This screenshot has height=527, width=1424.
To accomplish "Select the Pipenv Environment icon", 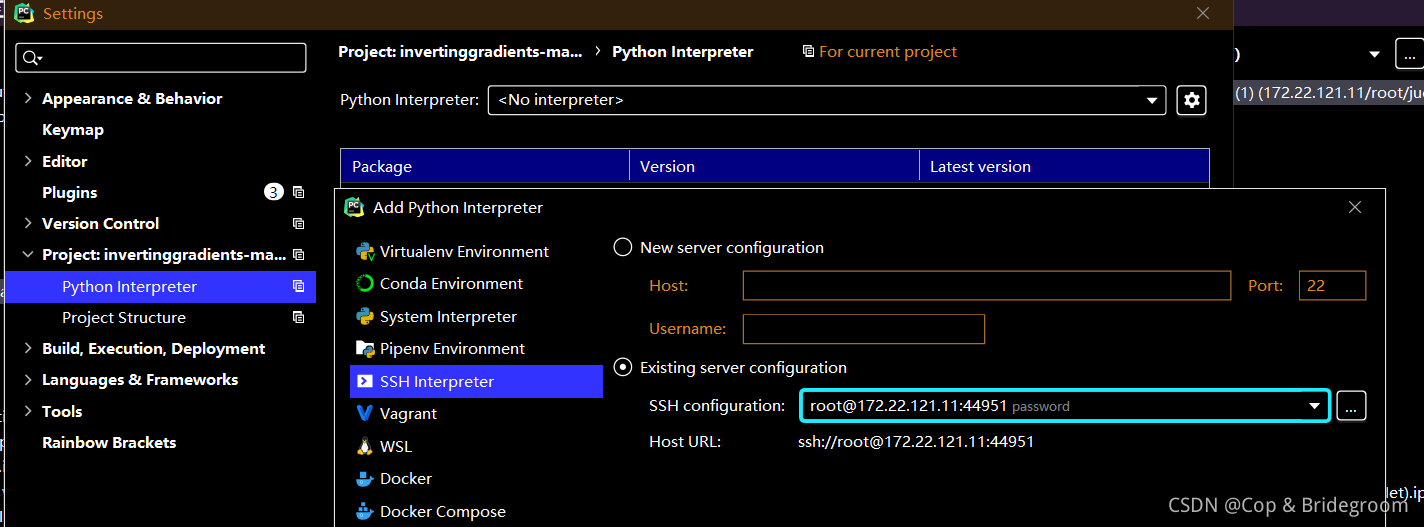I will pos(365,349).
